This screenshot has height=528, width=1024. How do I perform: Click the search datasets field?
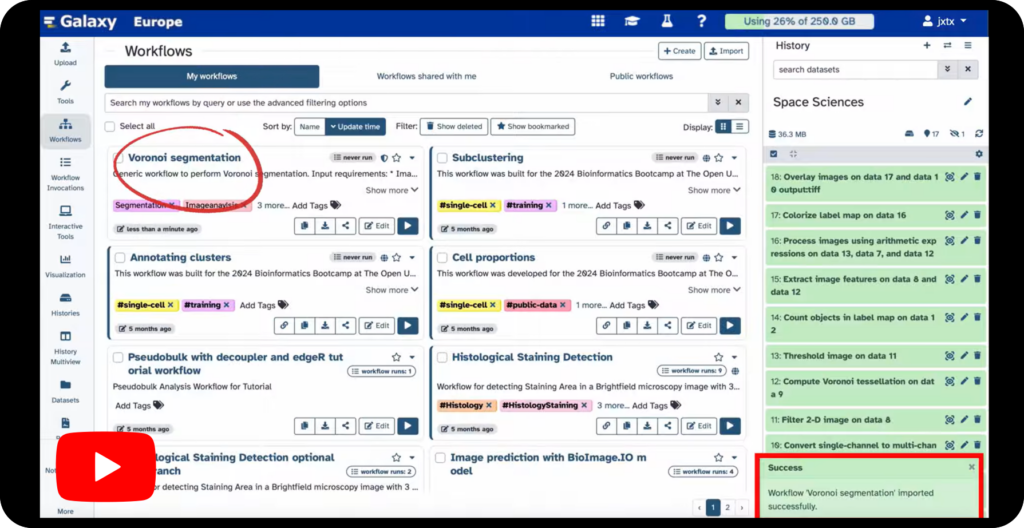click(x=855, y=70)
